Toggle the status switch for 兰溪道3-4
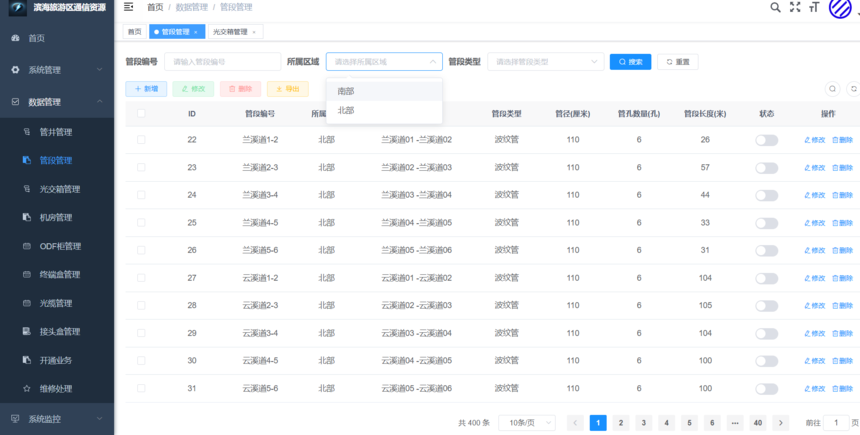The height and width of the screenshot is (435, 860). [x=766, y=196]
